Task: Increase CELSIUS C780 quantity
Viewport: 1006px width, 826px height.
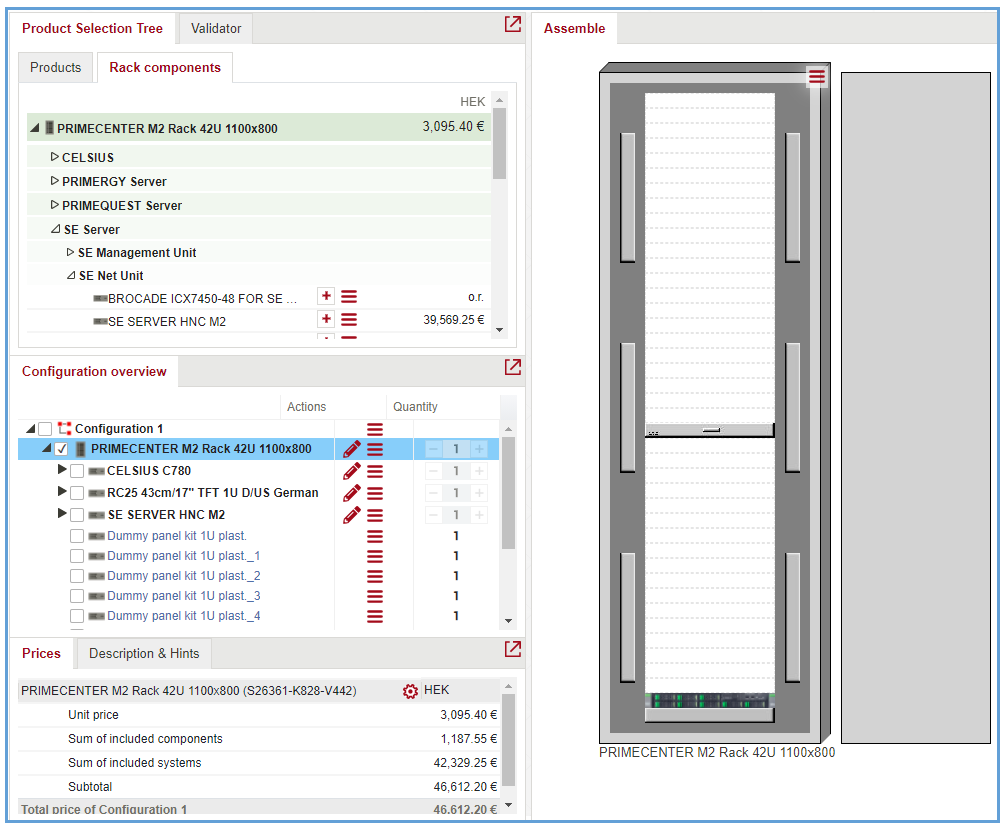Action: (479, 471)
